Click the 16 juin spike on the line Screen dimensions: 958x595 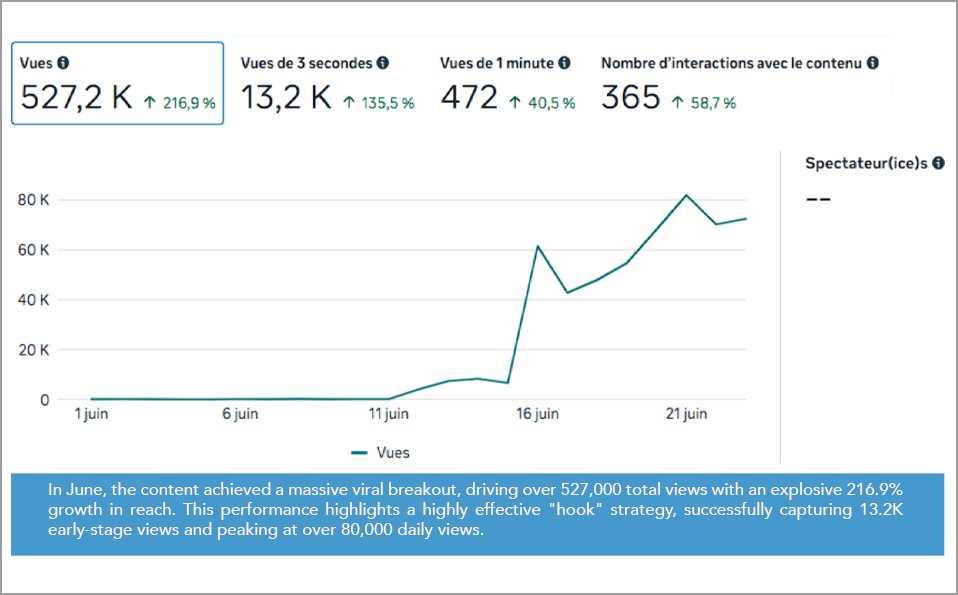coord(537,246)
